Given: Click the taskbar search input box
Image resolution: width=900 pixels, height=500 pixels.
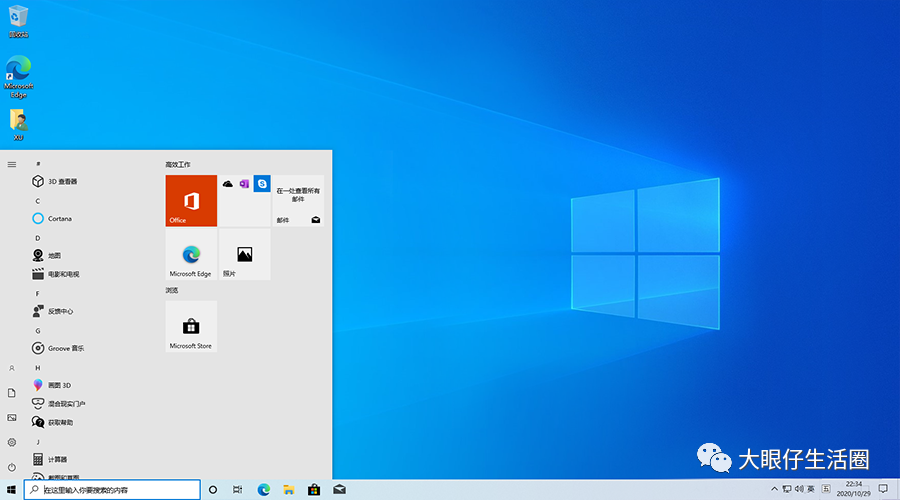Looking at the screenshot, I should click(112, 490).
